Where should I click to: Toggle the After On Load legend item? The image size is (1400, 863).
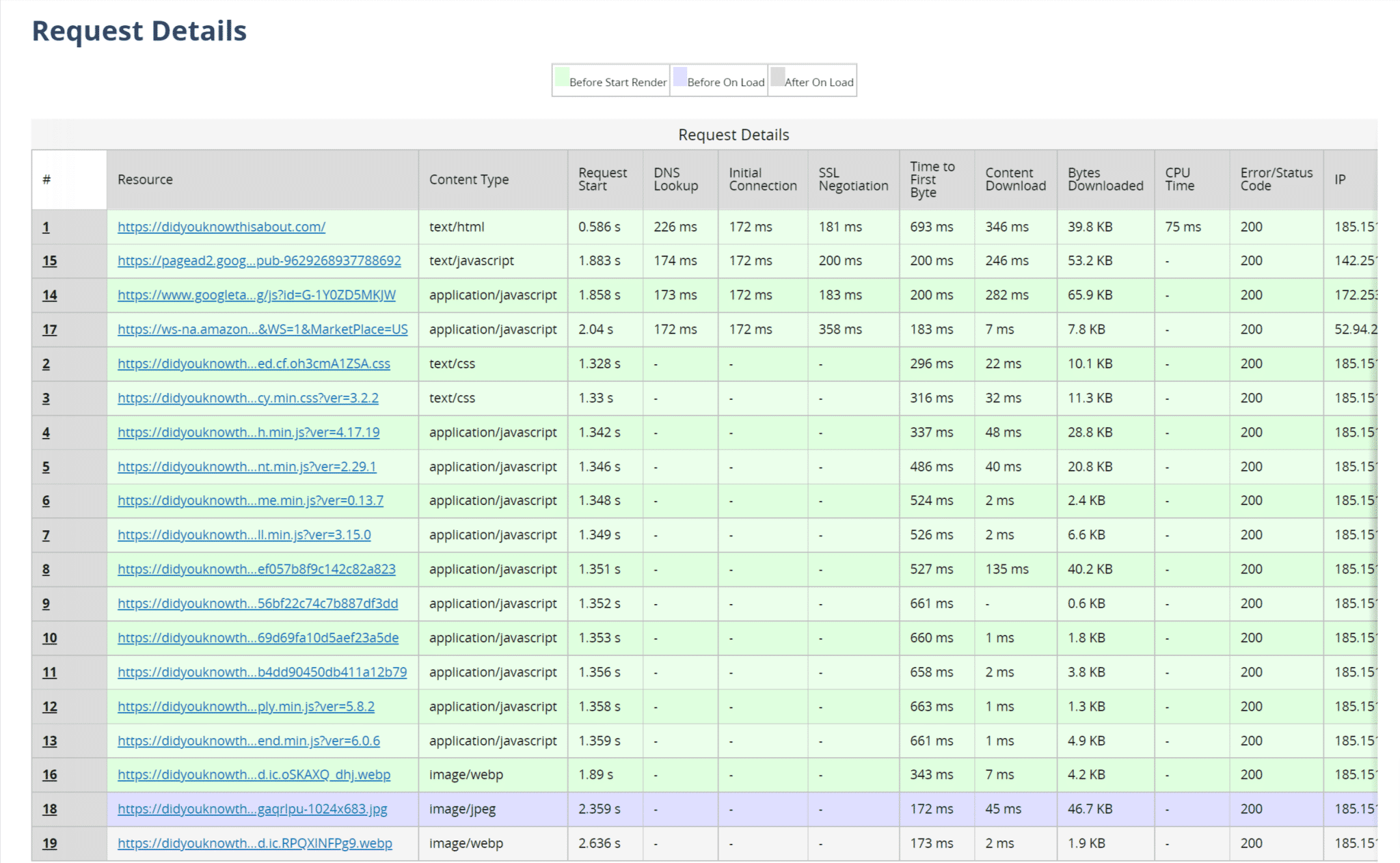(x=819, y=81)
